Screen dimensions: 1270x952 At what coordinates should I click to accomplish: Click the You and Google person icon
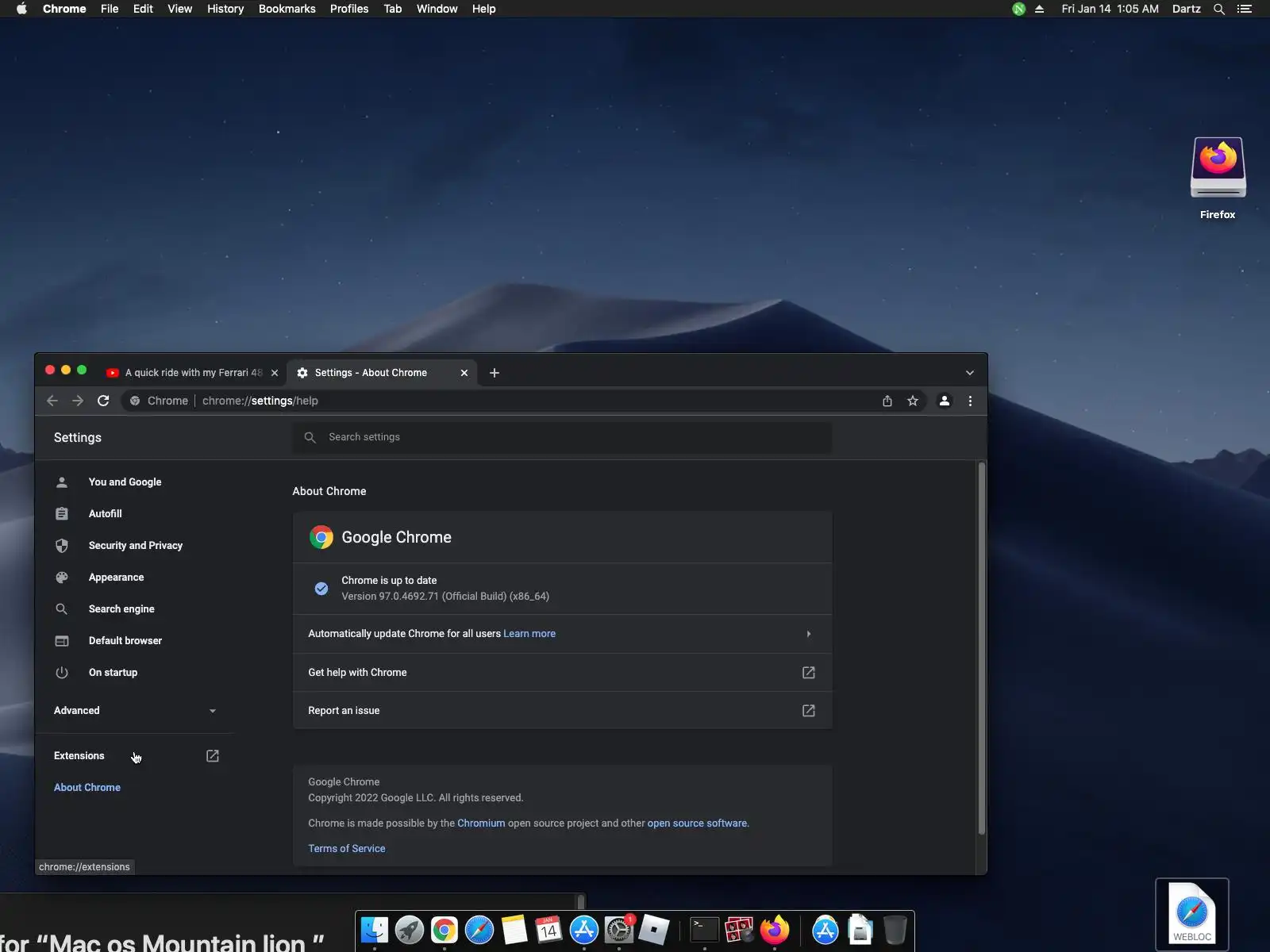(x=62, y=482)
